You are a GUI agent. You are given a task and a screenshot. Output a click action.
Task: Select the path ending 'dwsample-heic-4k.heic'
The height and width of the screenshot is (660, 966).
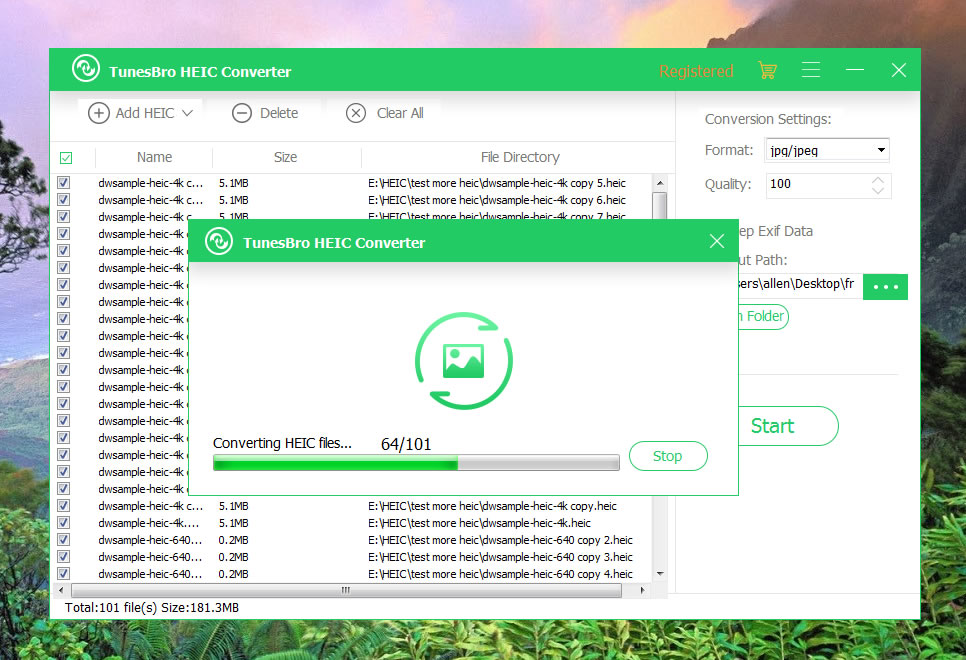click(x=479, y=523)
